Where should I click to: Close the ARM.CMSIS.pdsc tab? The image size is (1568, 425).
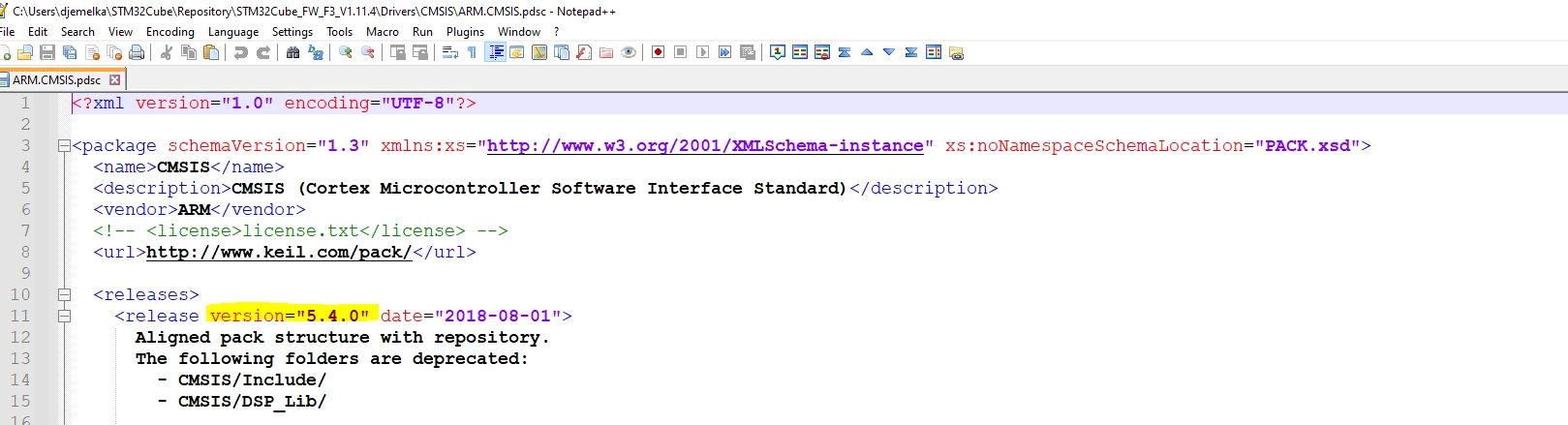(115, 80)
